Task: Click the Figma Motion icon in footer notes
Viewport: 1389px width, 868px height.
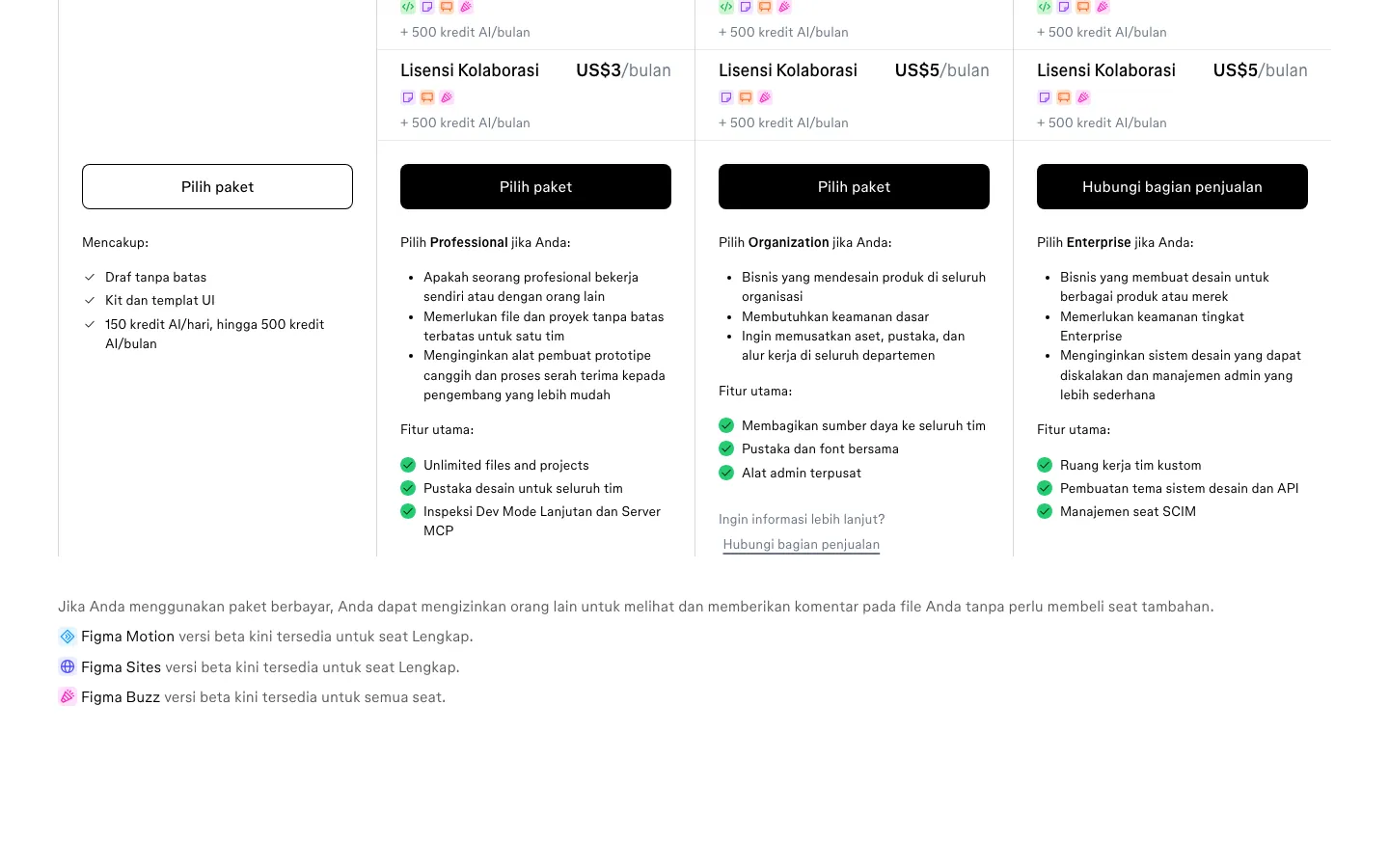Action: 68,637
